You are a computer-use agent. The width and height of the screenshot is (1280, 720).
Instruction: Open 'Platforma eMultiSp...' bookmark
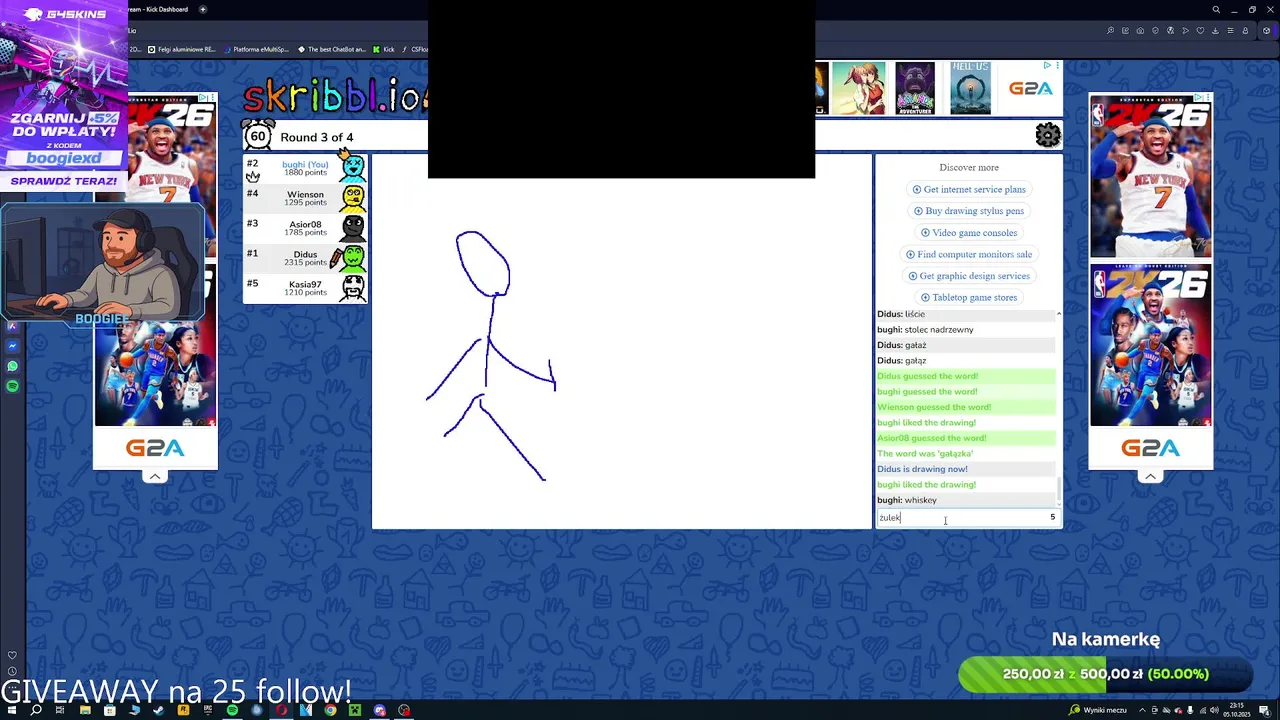tap(257, 49)
